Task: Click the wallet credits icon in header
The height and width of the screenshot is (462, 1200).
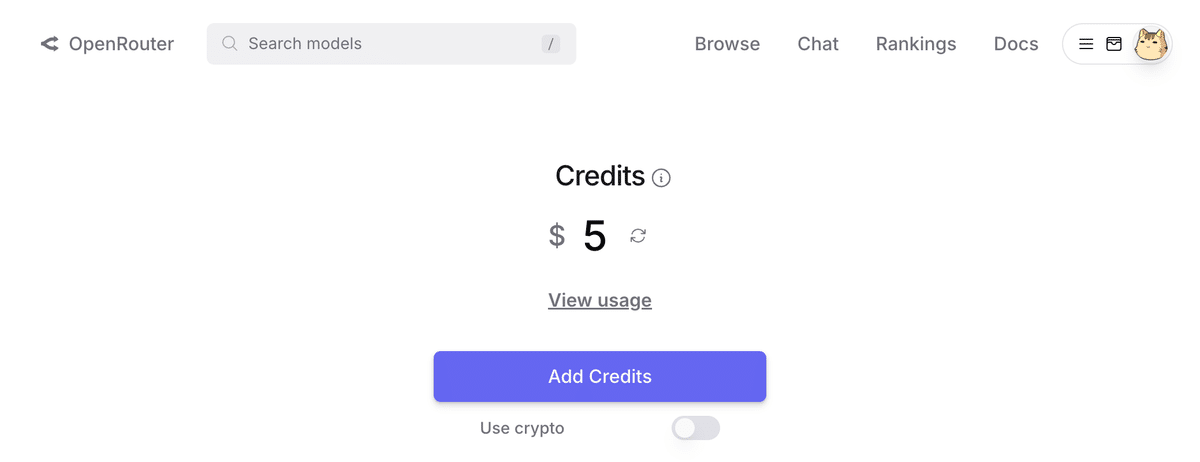Action: click(1114, 44)
